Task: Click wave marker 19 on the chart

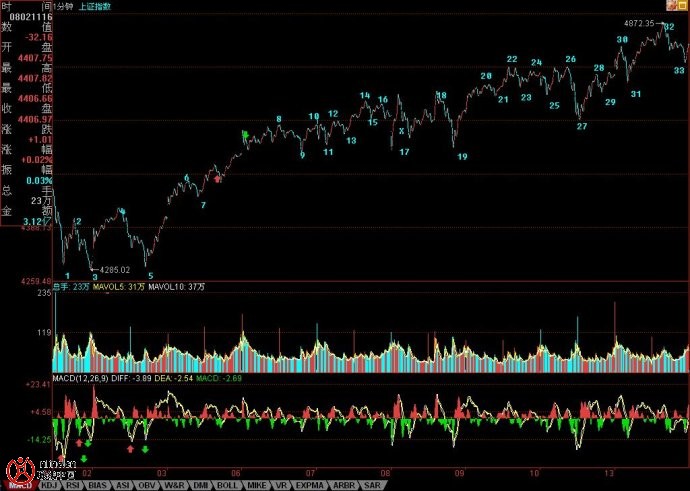Action: click(x=462, y=157)
